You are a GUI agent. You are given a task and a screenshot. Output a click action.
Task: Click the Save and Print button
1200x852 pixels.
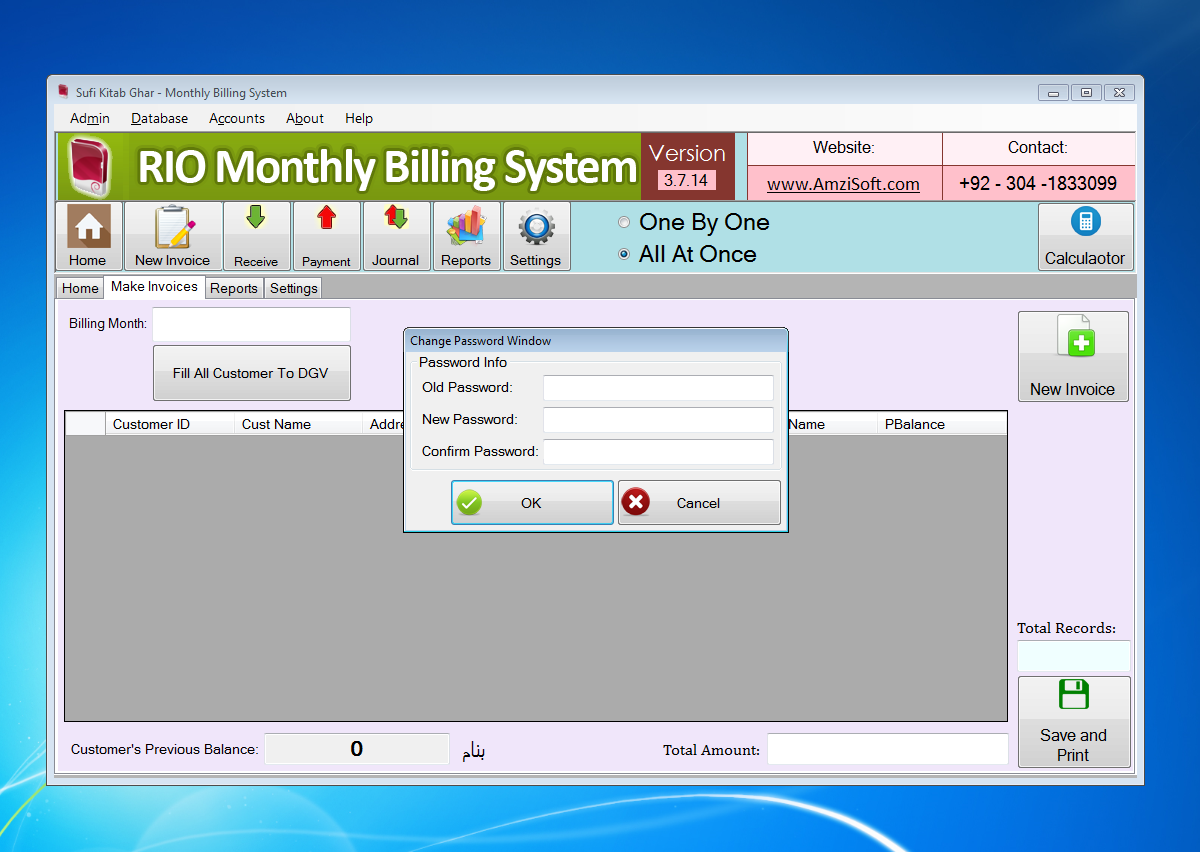[1073, 722]
